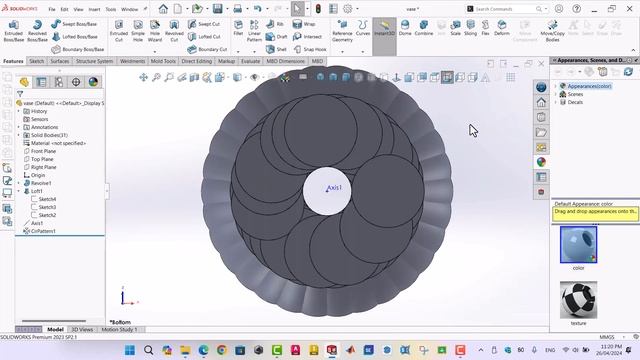Open the Hole Wizard tool

[x=155, y=31]
